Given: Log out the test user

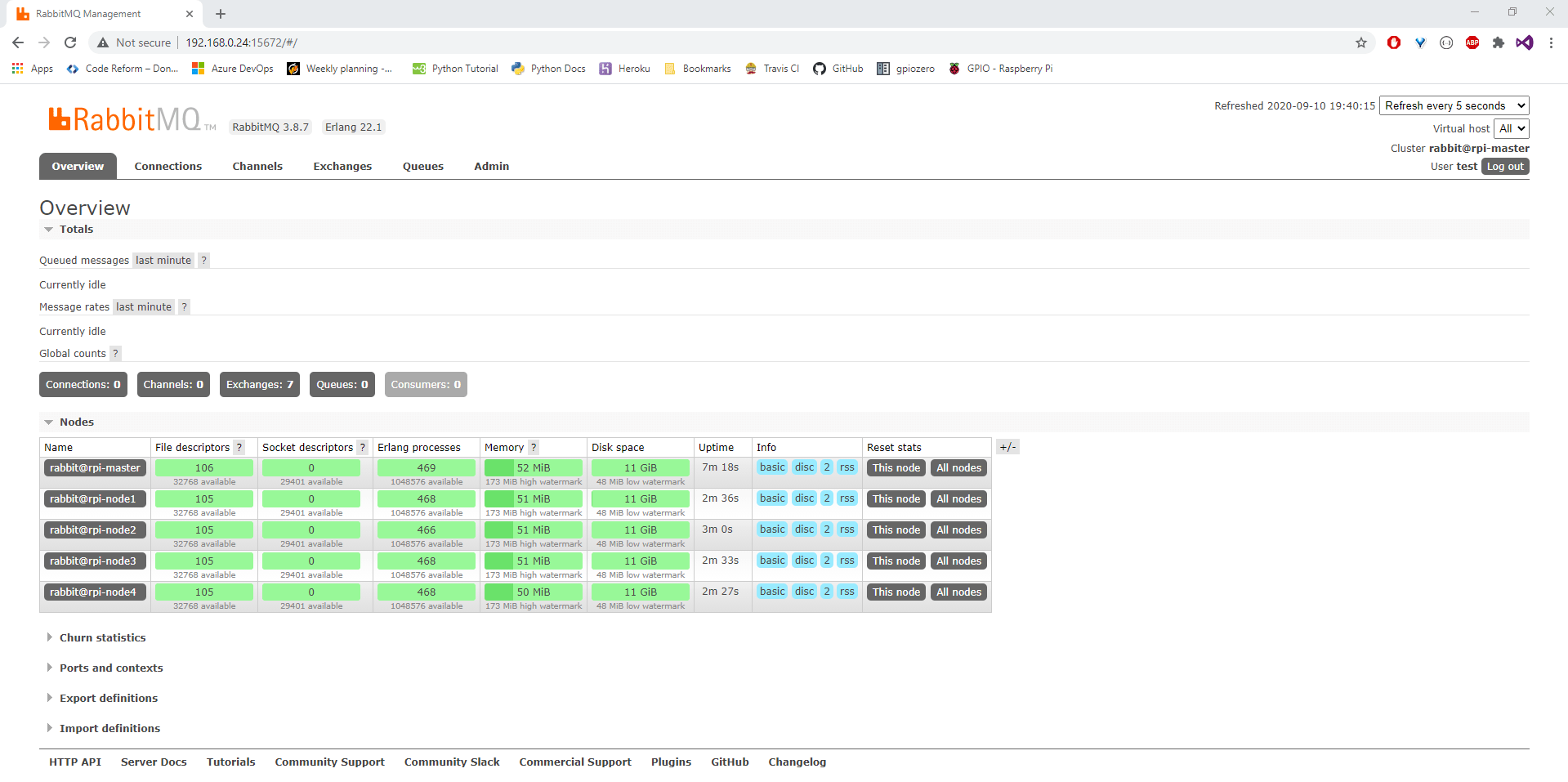Looking at the screenshot, I should pos(1505,167).
